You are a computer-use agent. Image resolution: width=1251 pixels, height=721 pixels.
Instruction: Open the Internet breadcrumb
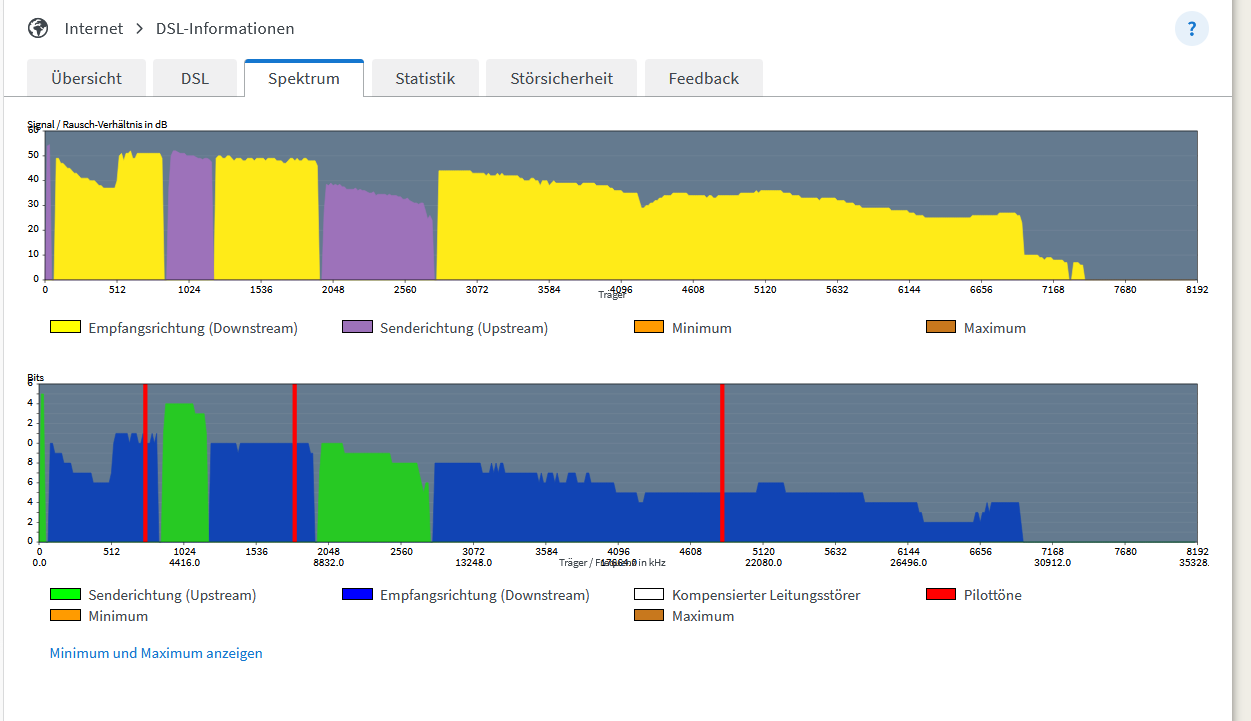[x=94, y=28]
